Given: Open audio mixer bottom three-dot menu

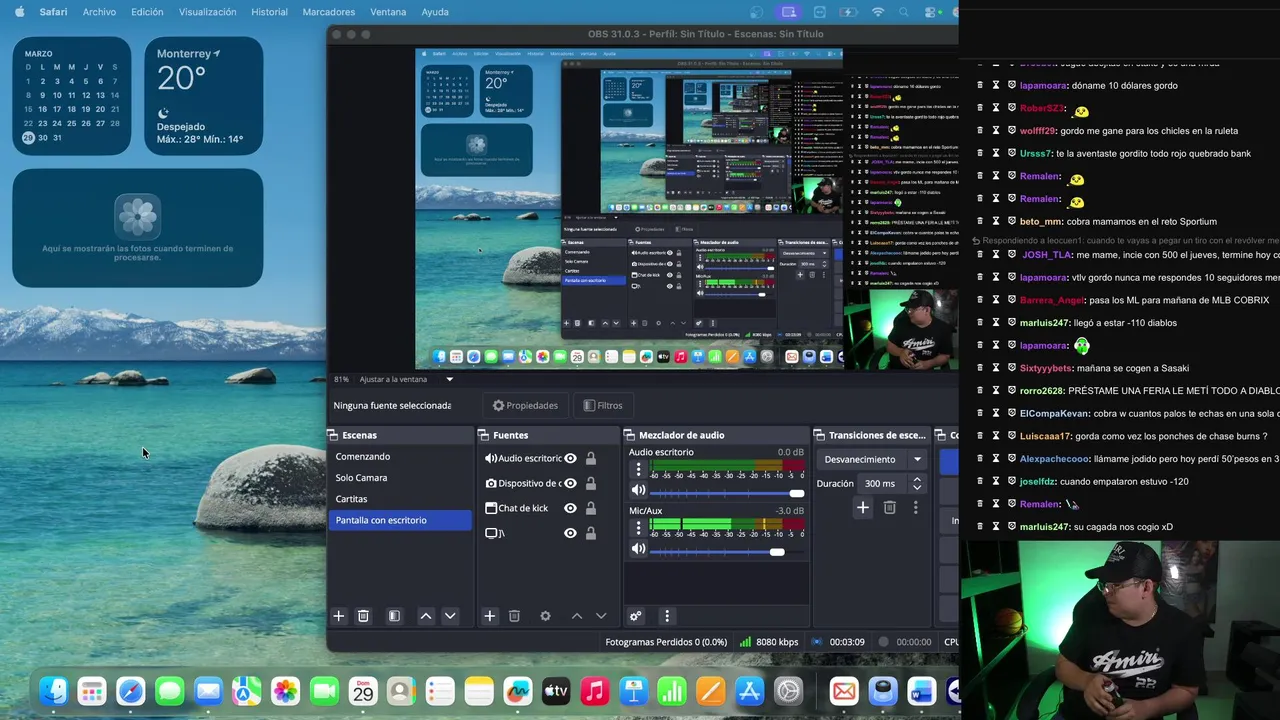Looking at the screenshot, I should coord(667,616).
